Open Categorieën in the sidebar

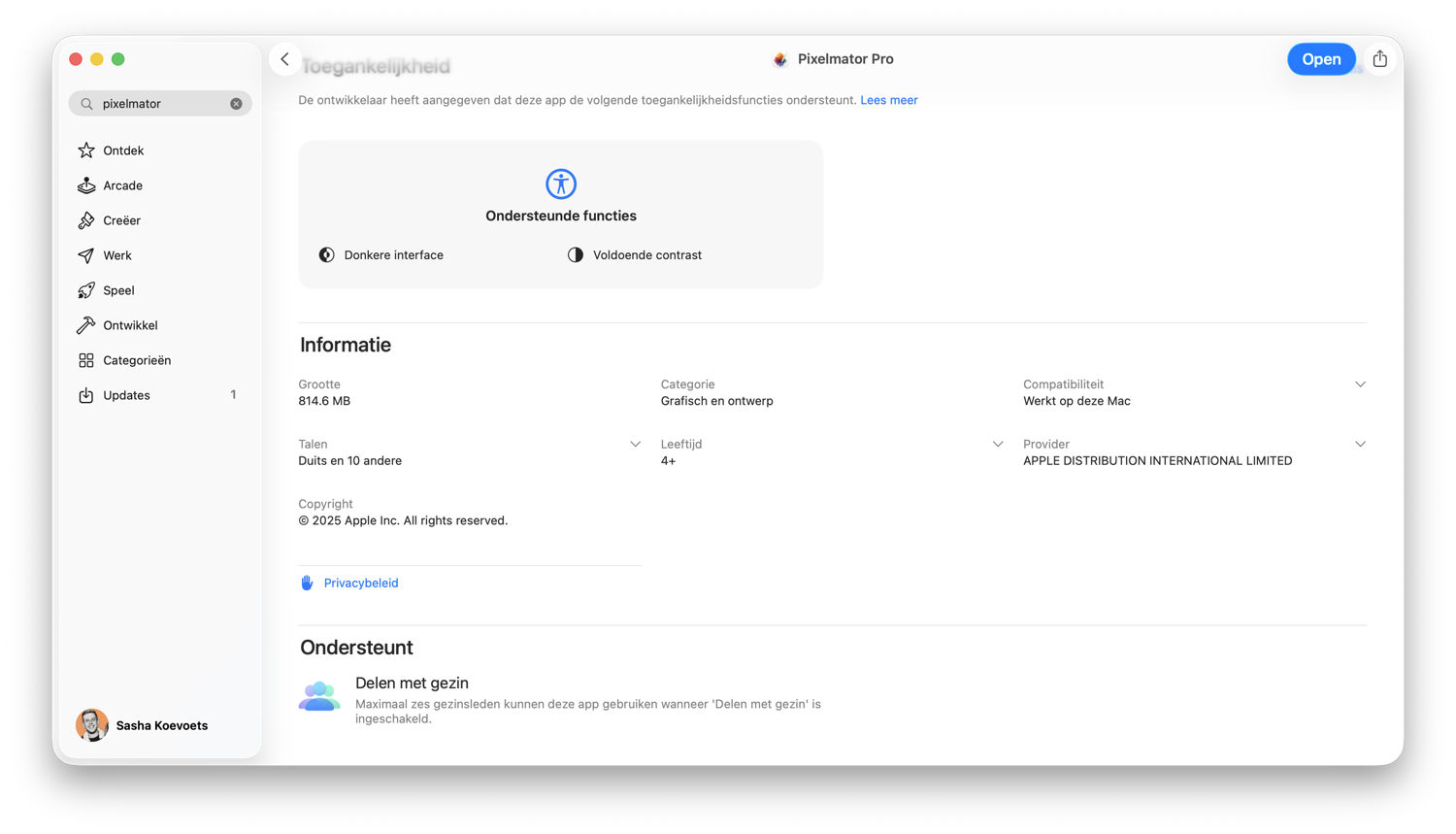[160, 360]
